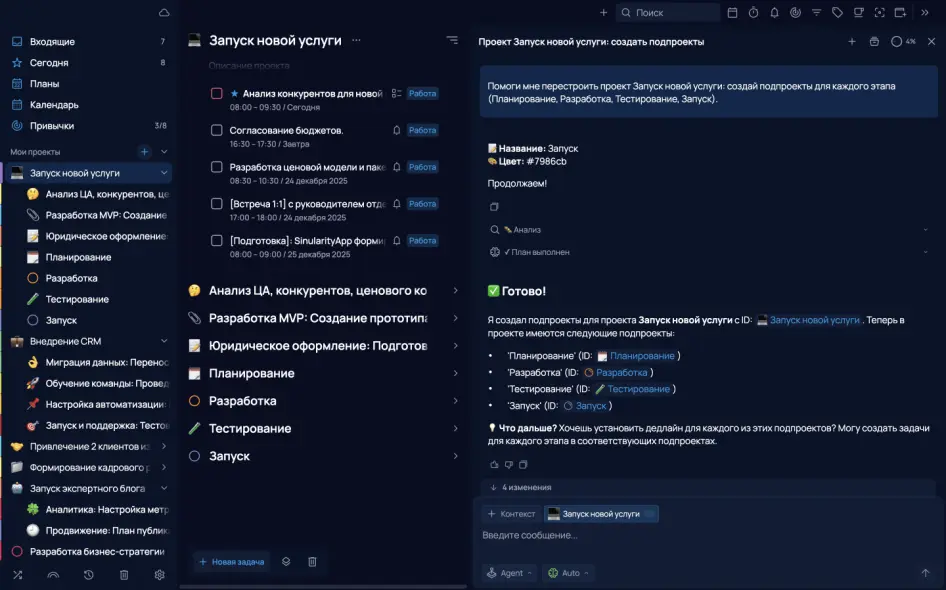
Task: Open Календарь in the sidebar
Action: pos(54,105)
